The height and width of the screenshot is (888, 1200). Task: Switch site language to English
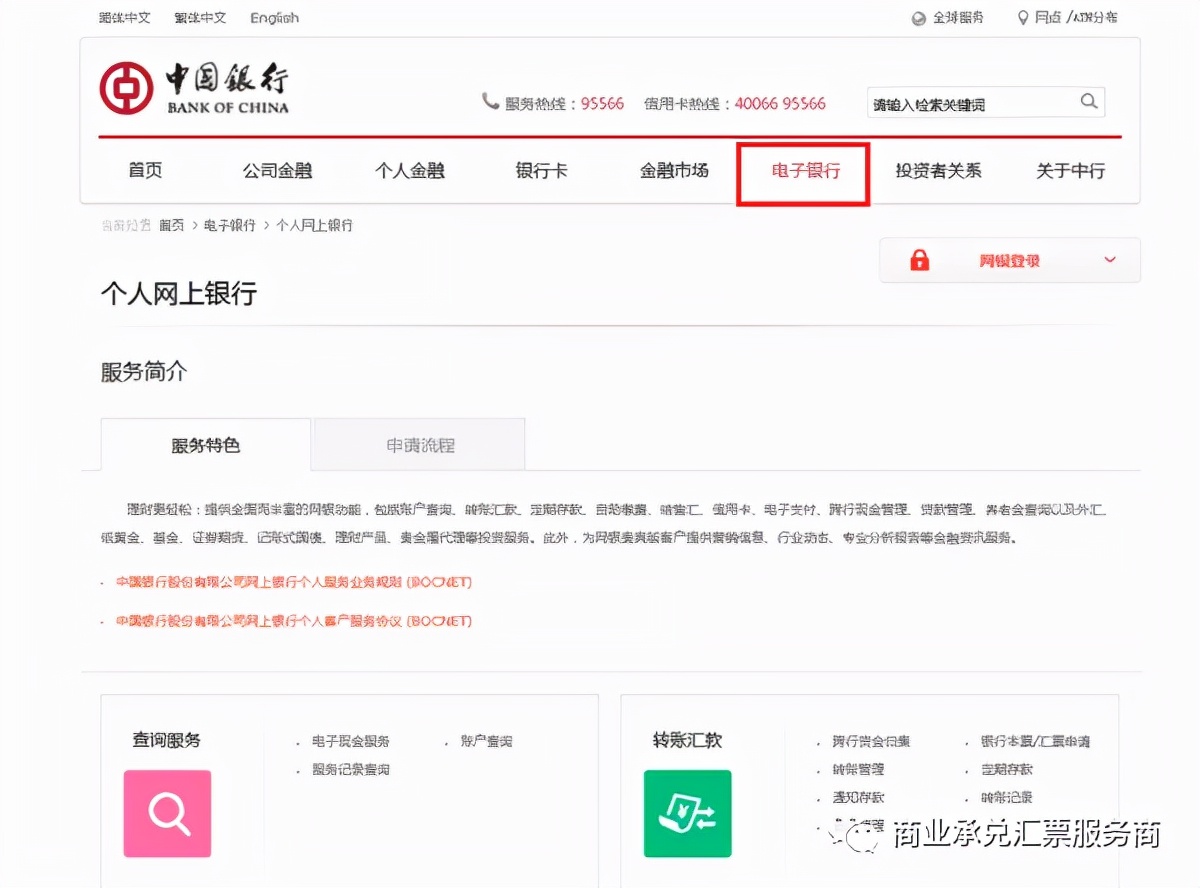273,17
